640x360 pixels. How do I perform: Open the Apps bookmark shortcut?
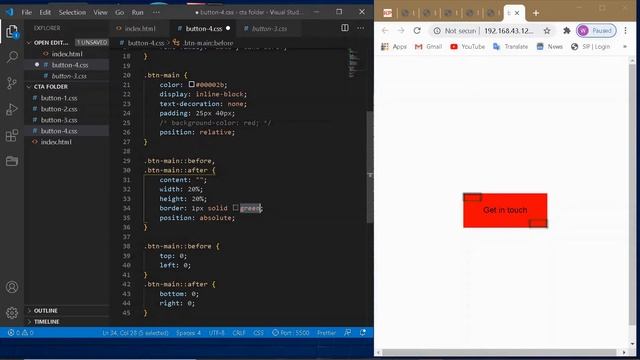394,47
